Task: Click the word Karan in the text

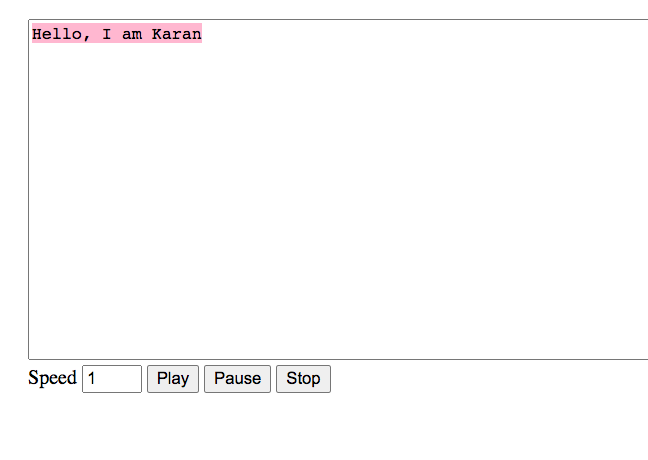Action: [x=176, y=34]
